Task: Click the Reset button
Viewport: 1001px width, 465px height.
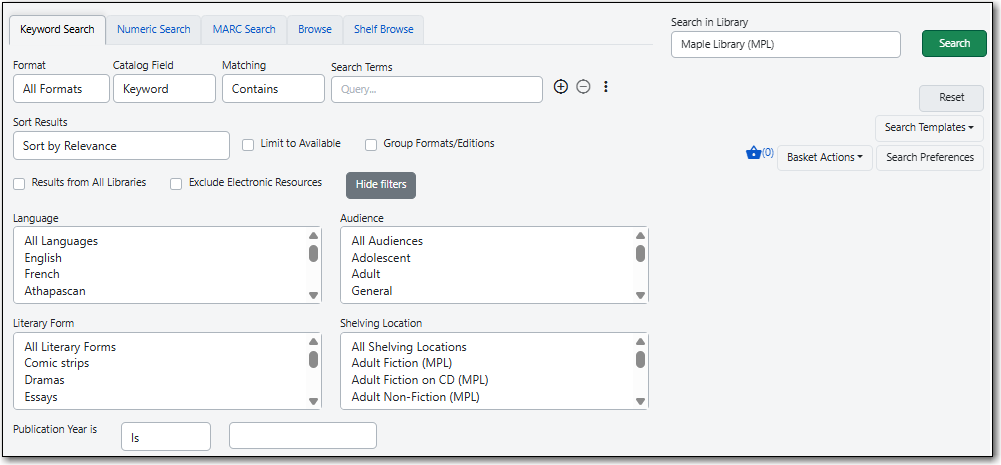Action: click(951, 98)
